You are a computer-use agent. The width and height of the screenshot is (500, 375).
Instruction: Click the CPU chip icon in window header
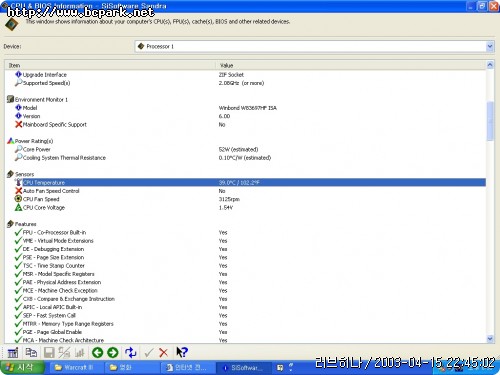point(12,24)
